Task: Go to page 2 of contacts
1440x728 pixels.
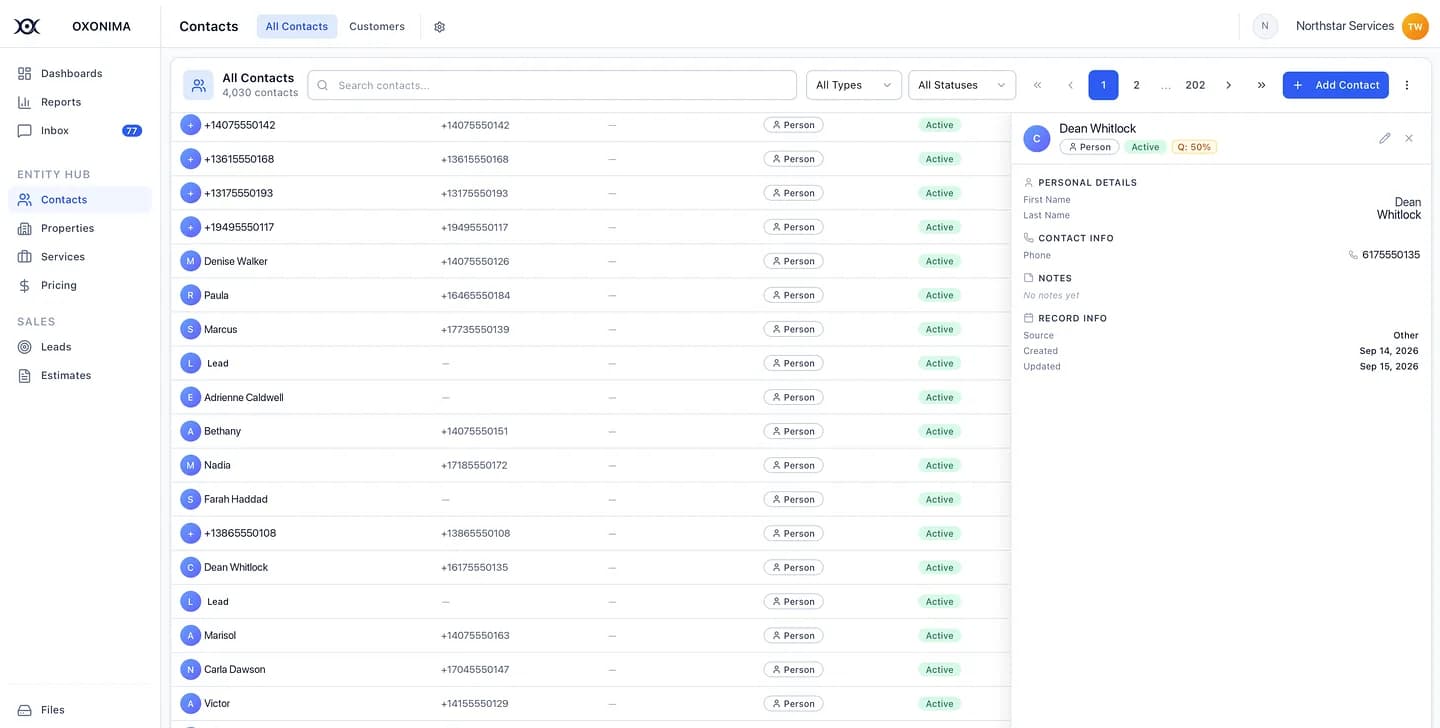Action: (x=1136, y=85)
